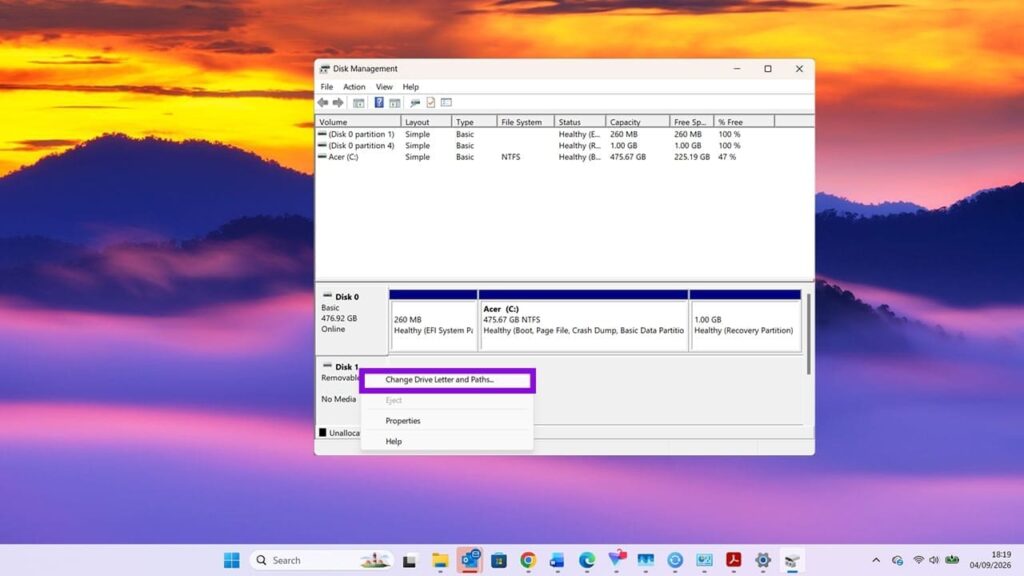Sort by the Layout column header
The height and width of the screenshot is (576, 1024).
(426, 122)
